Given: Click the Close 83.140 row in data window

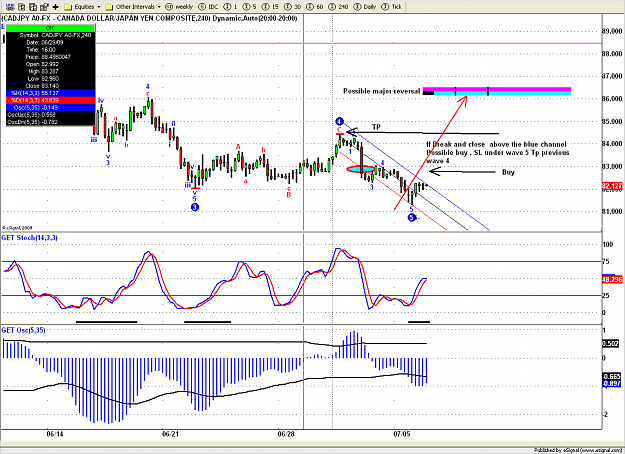Looking at the screenshot, I should click(50, 86).
